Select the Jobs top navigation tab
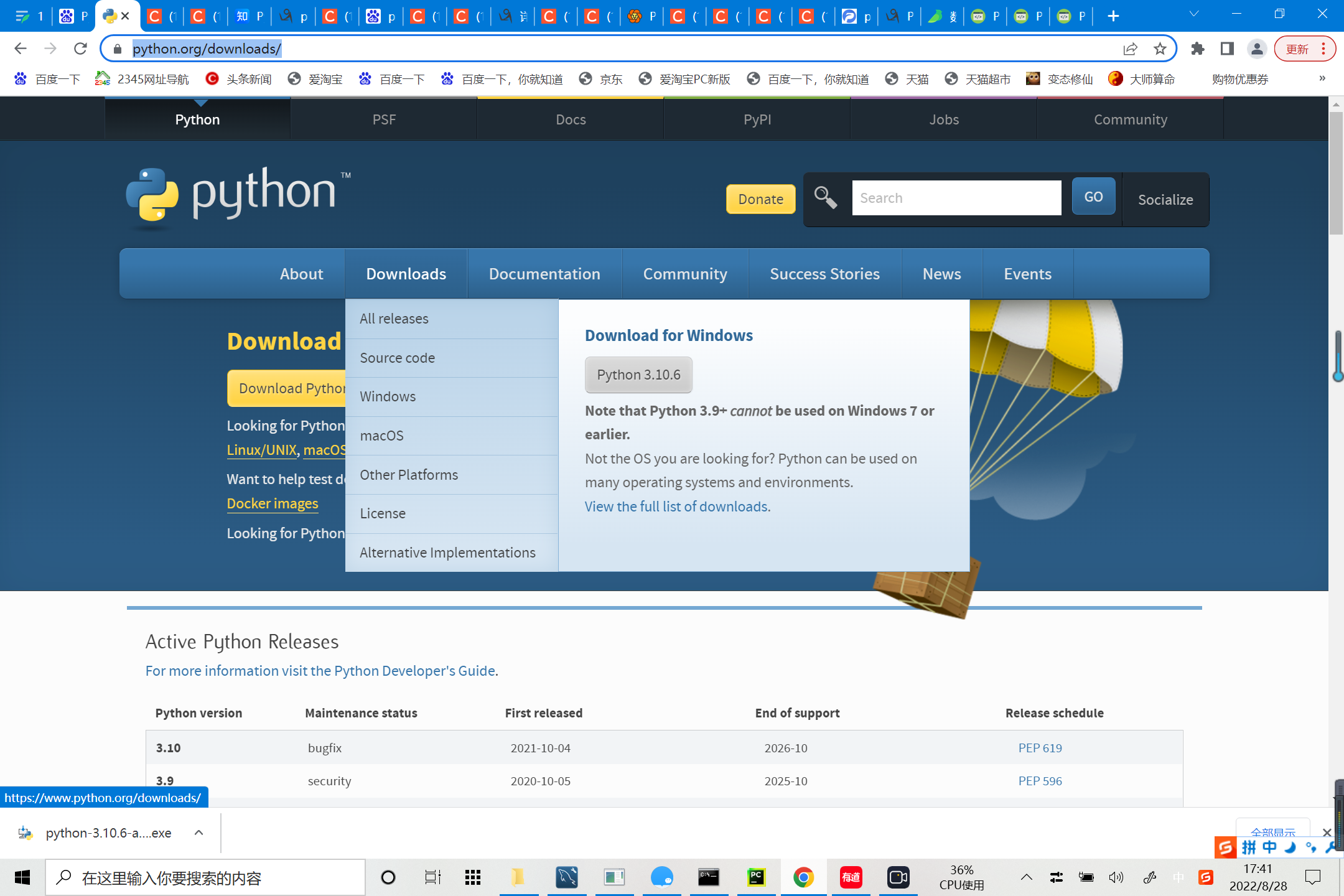 pos(944,119)
